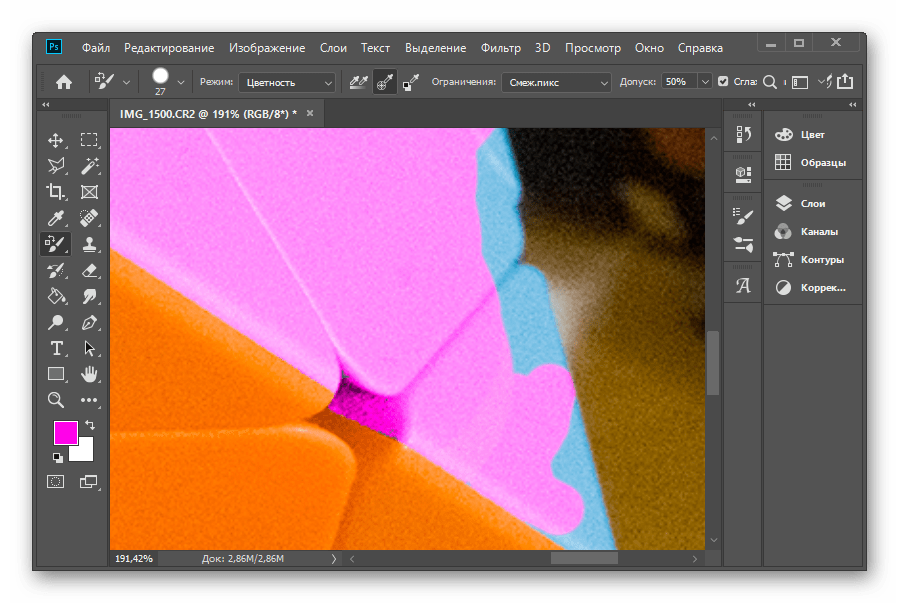The width and height of the screenshot is (899, 603).
Task: Select the History Brush tool
Action: point(56,271)
